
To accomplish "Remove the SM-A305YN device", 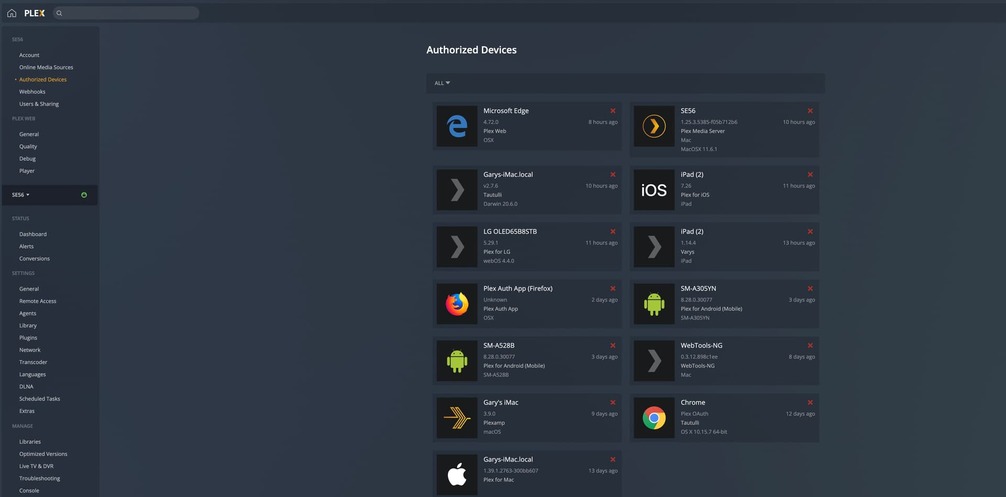I will (810, 289).
